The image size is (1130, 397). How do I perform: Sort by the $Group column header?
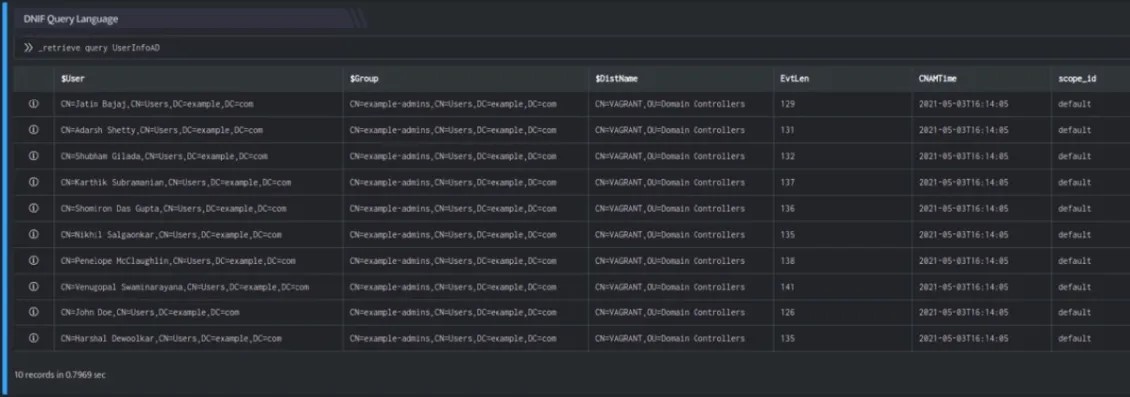click(x=466, y=79)
